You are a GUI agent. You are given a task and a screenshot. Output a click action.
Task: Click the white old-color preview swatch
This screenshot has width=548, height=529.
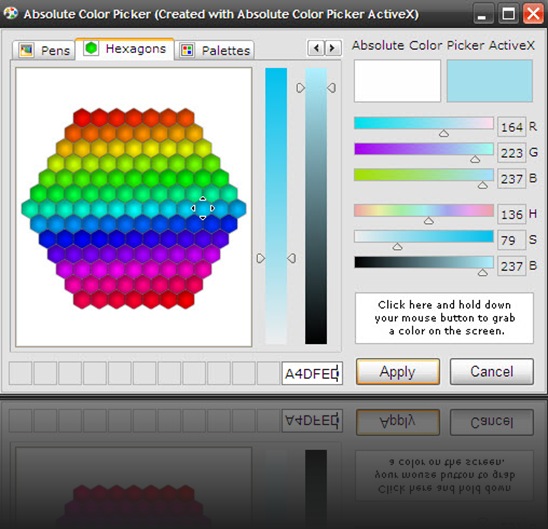coord(397,81)
